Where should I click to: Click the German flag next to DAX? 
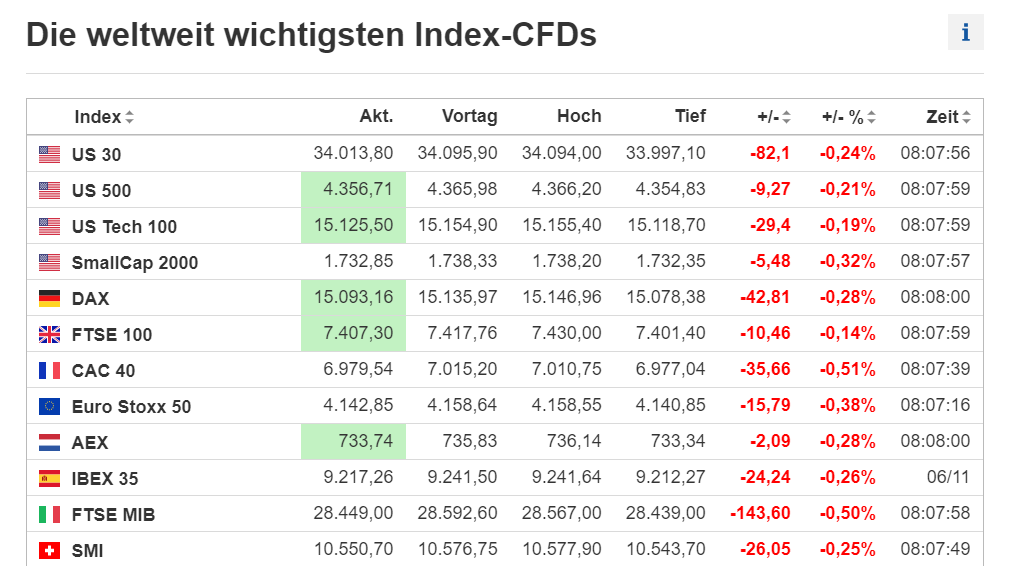49,298
